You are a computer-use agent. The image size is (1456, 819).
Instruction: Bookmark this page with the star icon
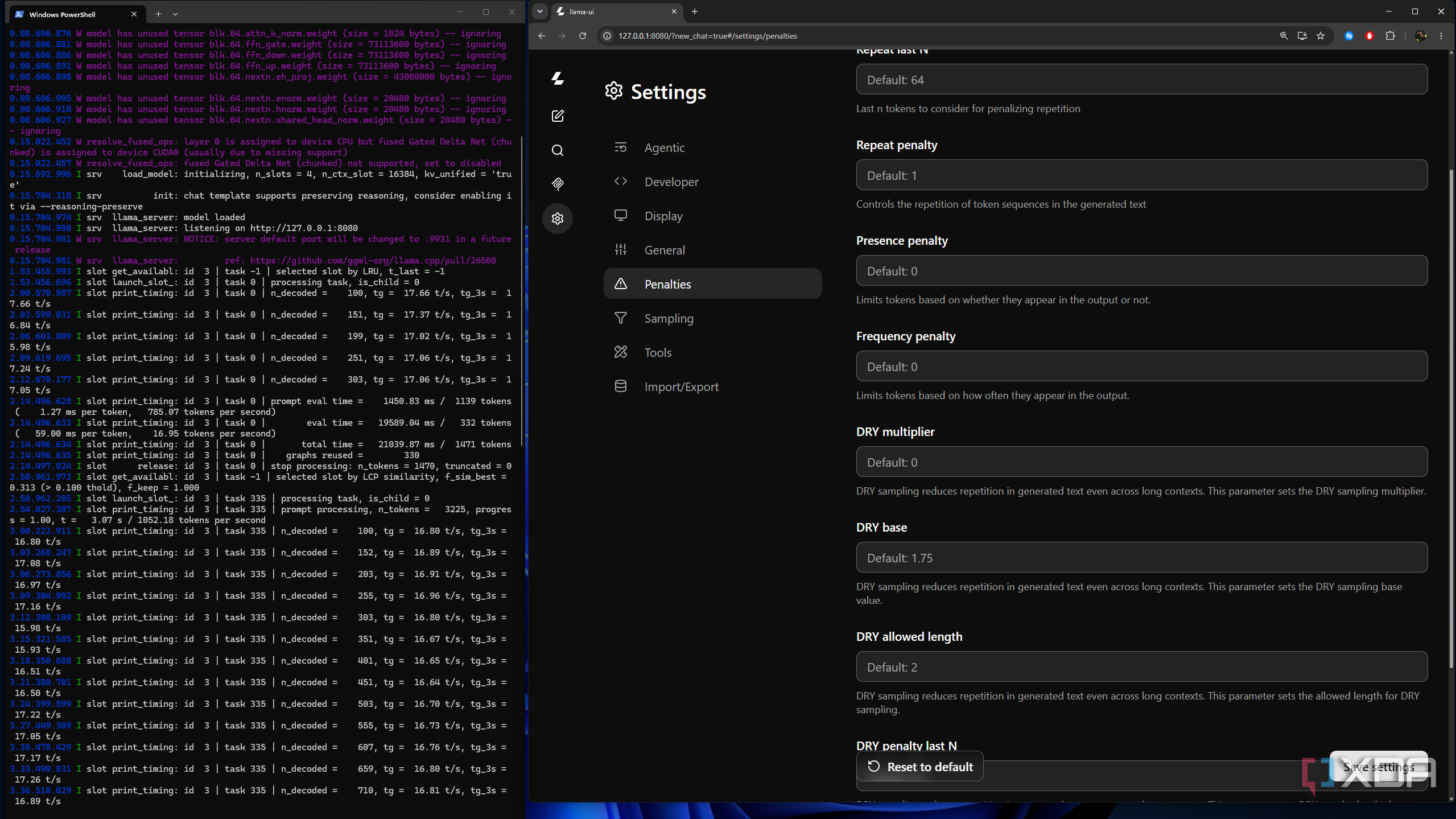pyautogui.click(x=1321, y=36)
